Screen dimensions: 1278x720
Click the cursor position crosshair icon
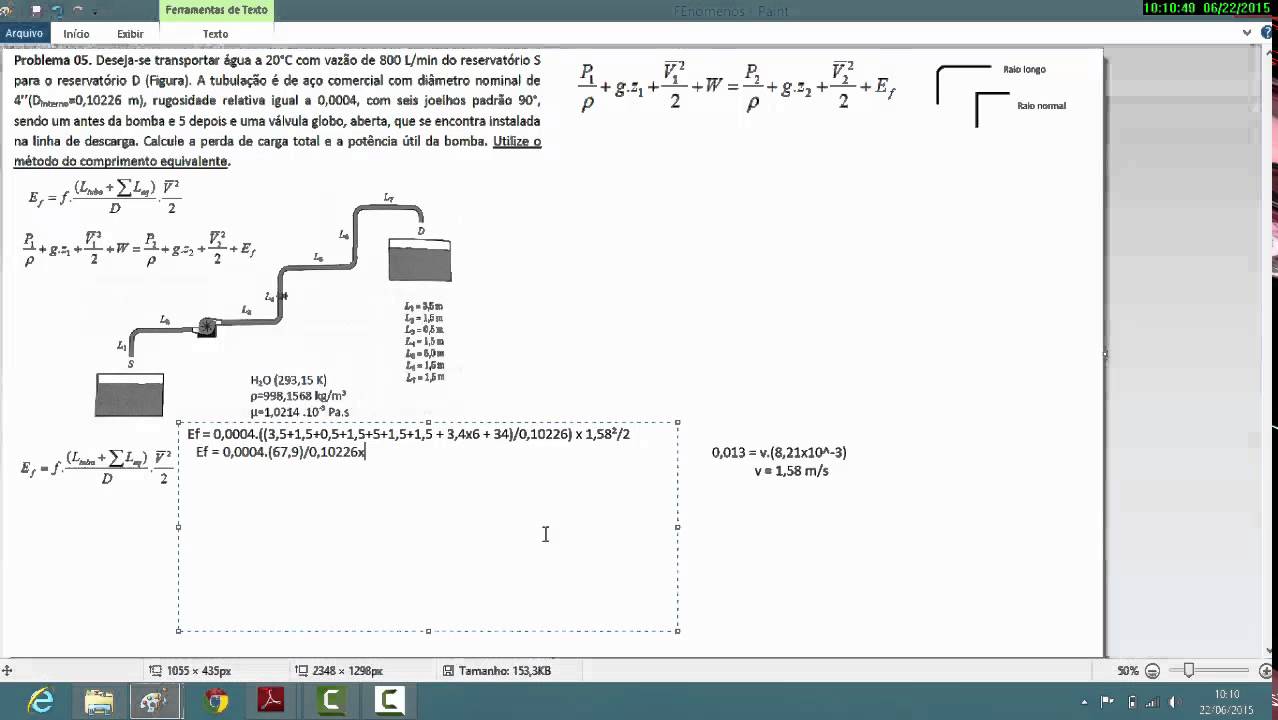pyautogui.click(x=7, y=671)
